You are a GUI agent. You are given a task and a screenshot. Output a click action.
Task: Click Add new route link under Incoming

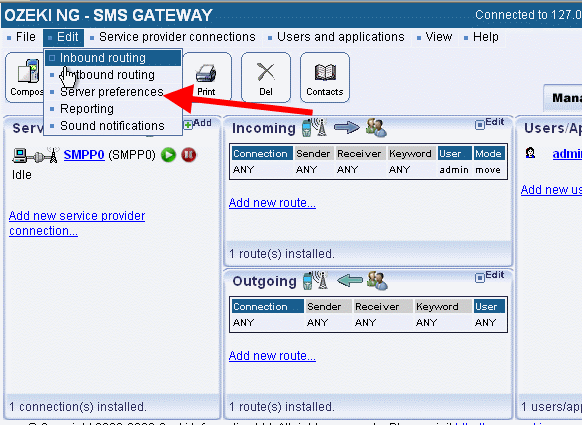point(272,203)
